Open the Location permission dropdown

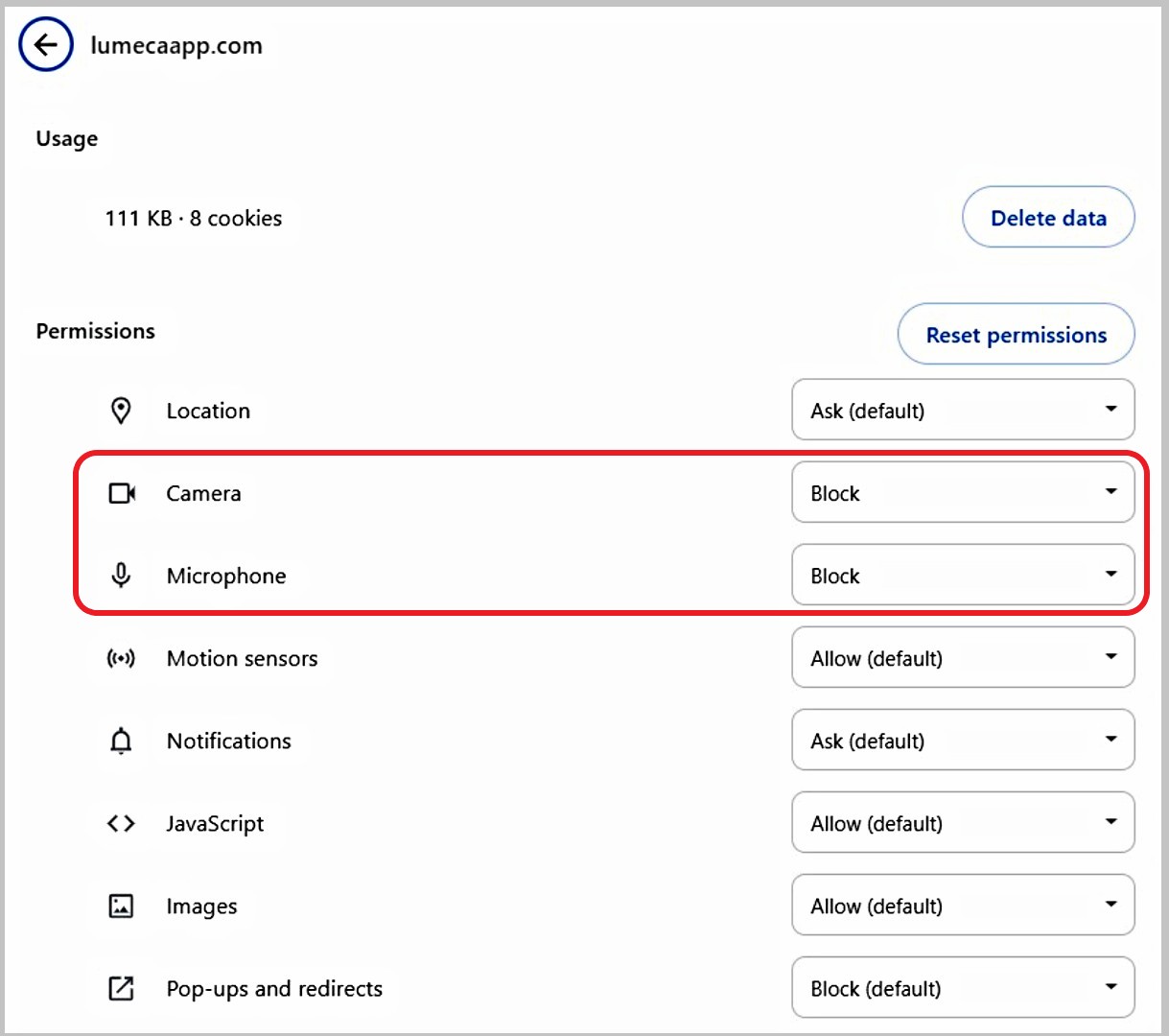[962, 411]
